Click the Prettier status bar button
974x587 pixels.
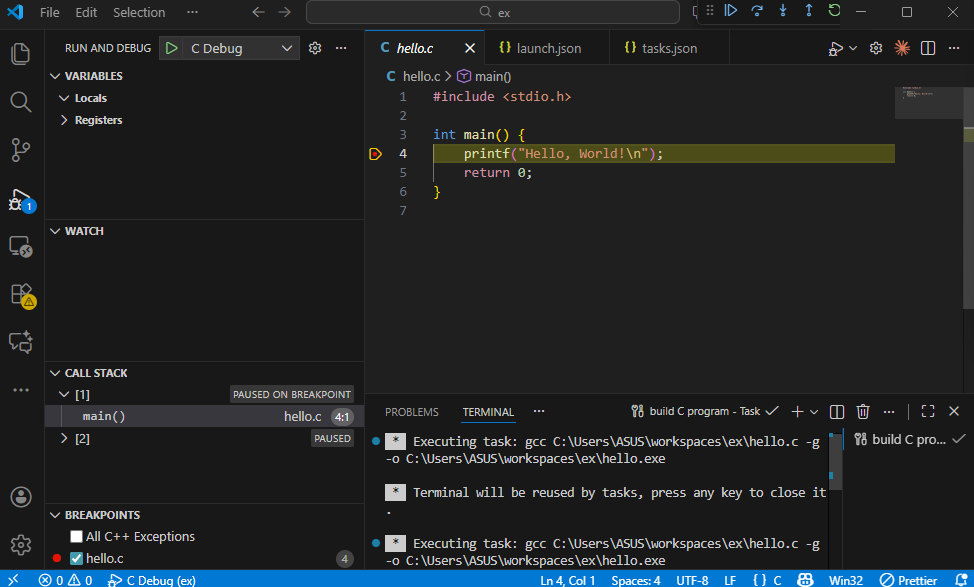[x=908, y=580]
